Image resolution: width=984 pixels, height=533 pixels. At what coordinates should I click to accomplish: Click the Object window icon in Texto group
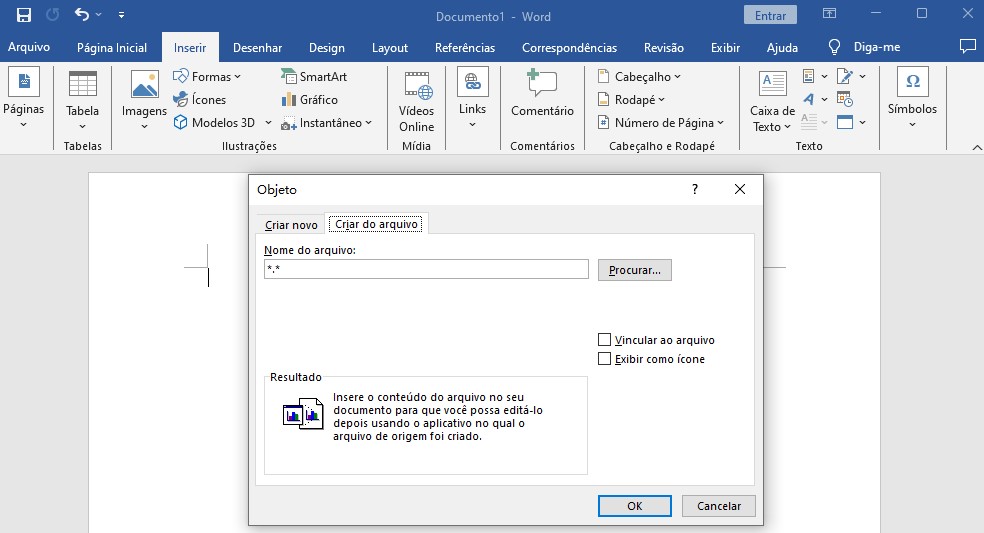click(845, 122)
